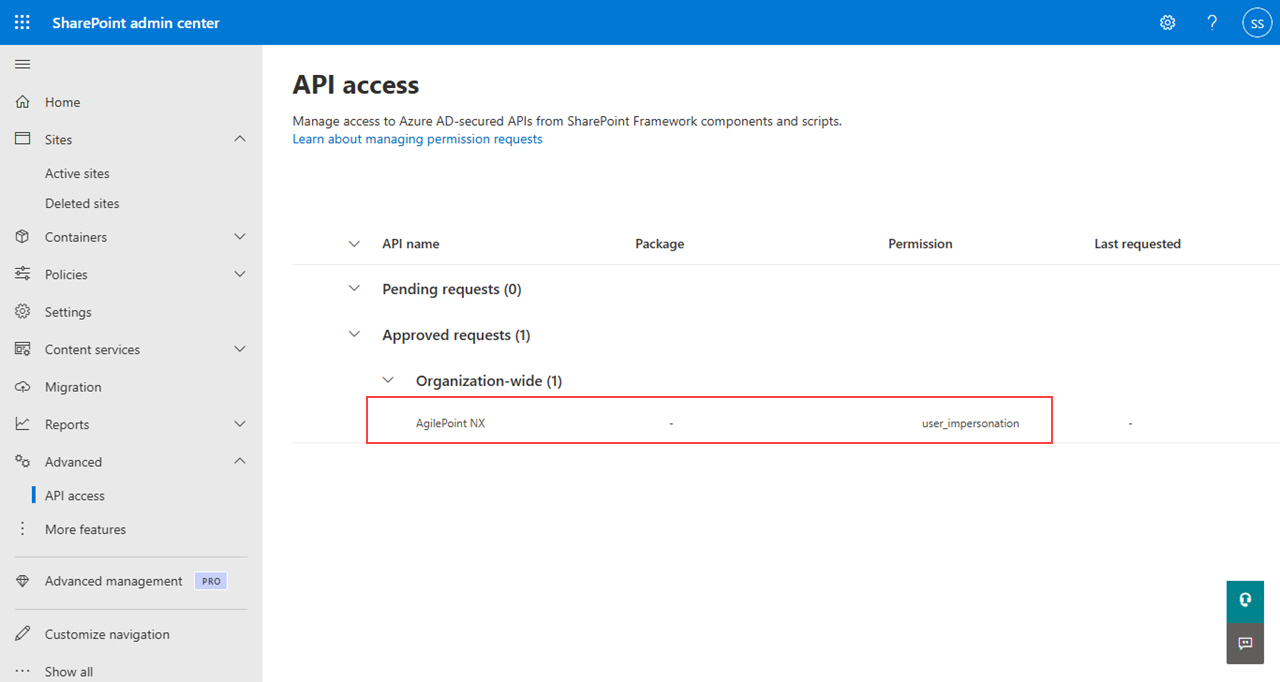Click the Reports chart icon
The image size is (1280, 682).
tap(22, 424)
